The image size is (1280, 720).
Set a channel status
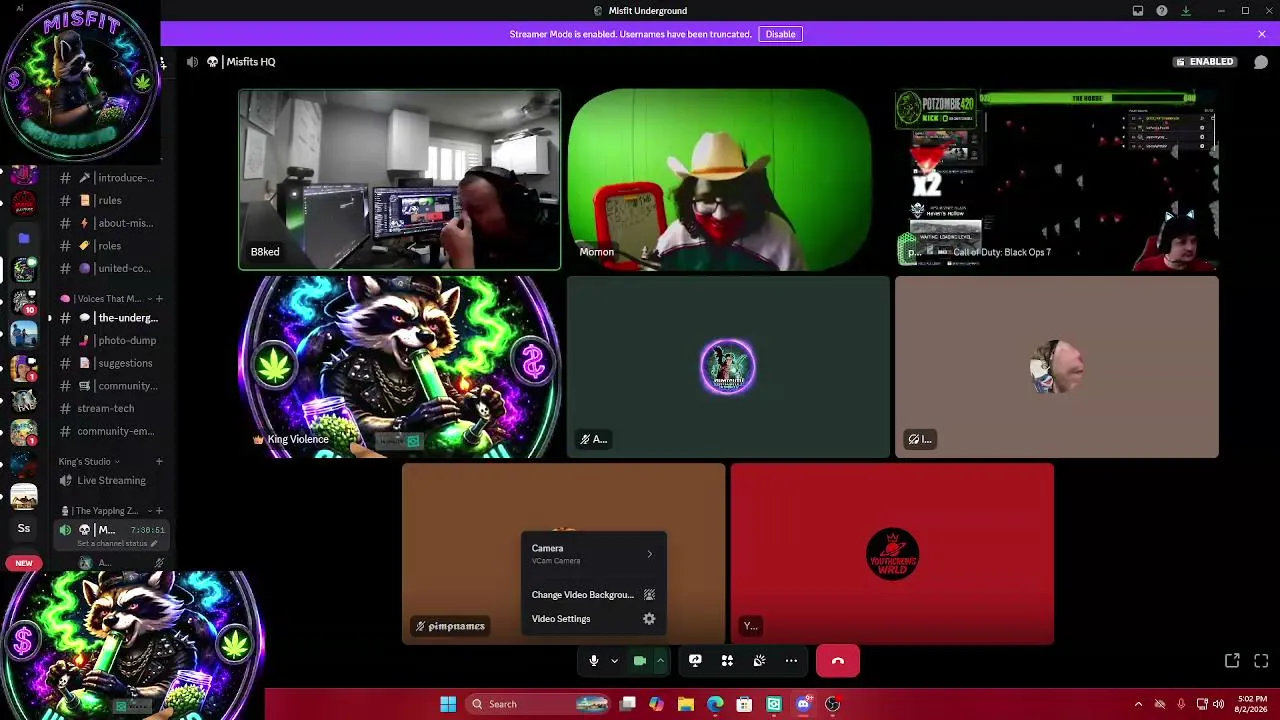click(x=117, y=544)
